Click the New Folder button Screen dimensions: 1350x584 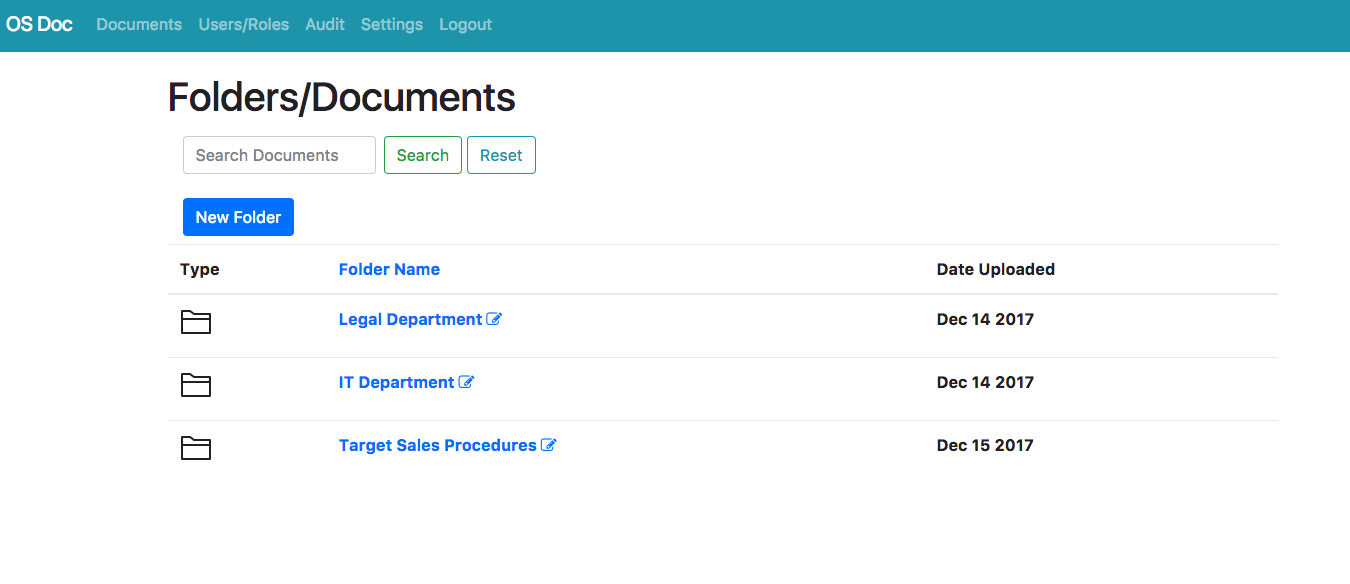pos(238,216)
